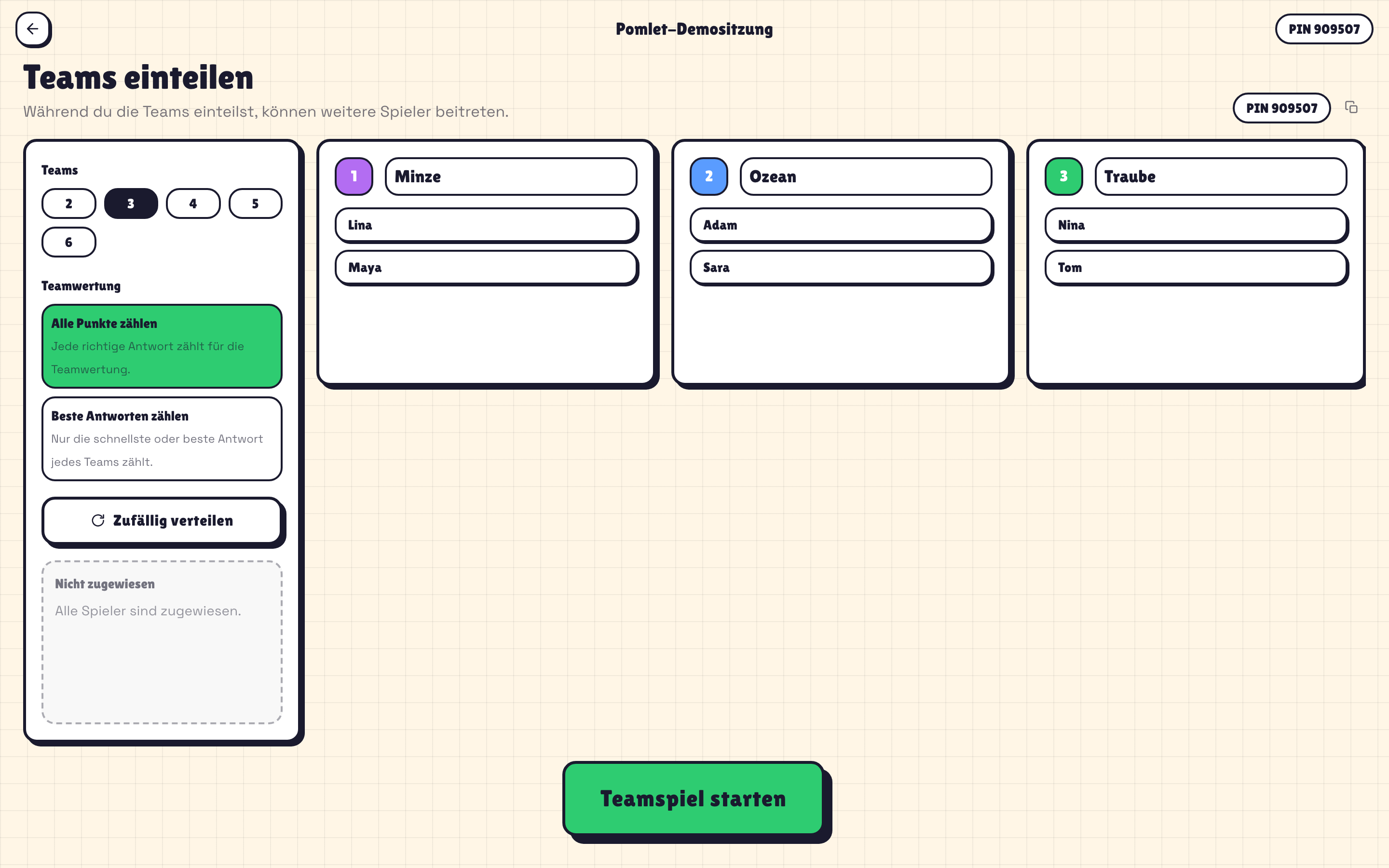Click the subtitle about weitere Spieler beitreten

click(x=266, y=111)
